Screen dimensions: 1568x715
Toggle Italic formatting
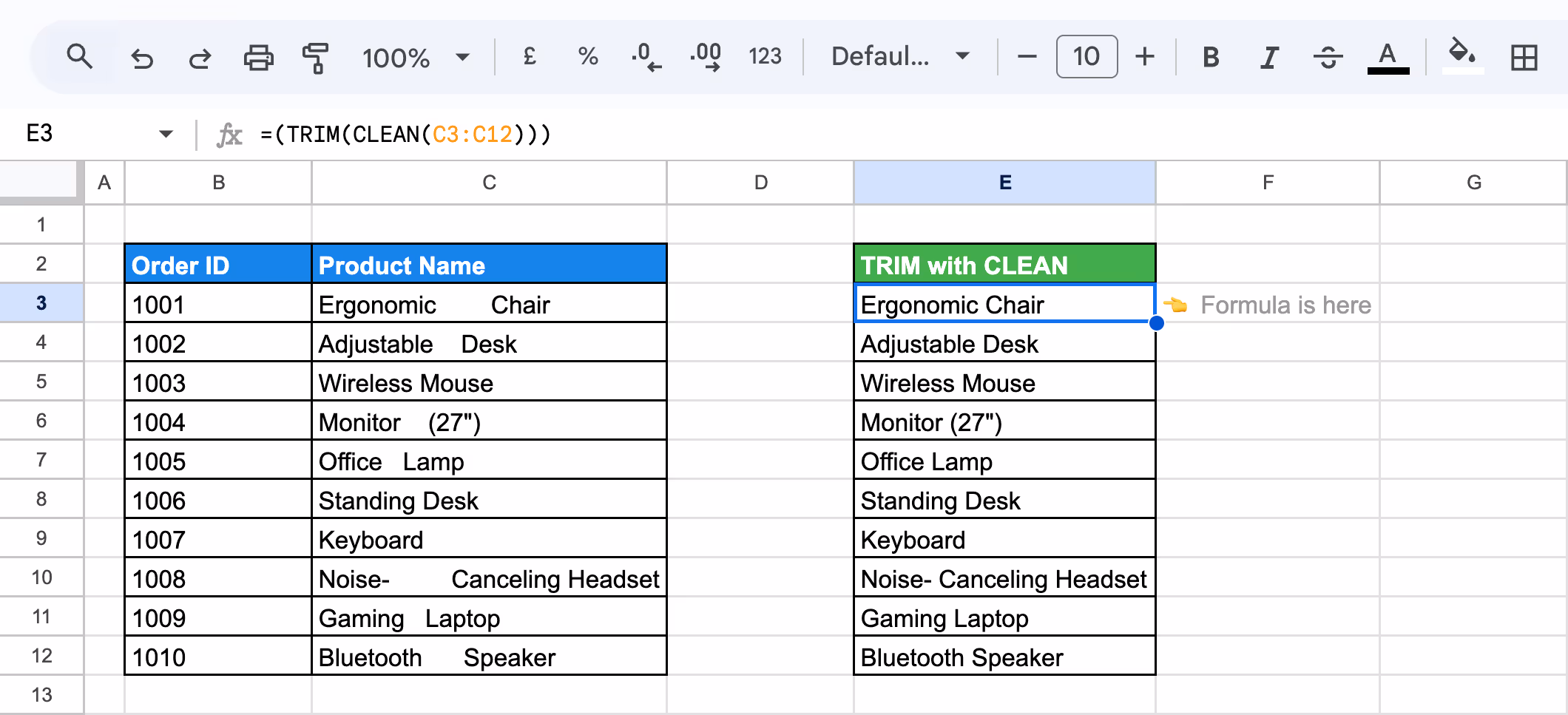1269,57
